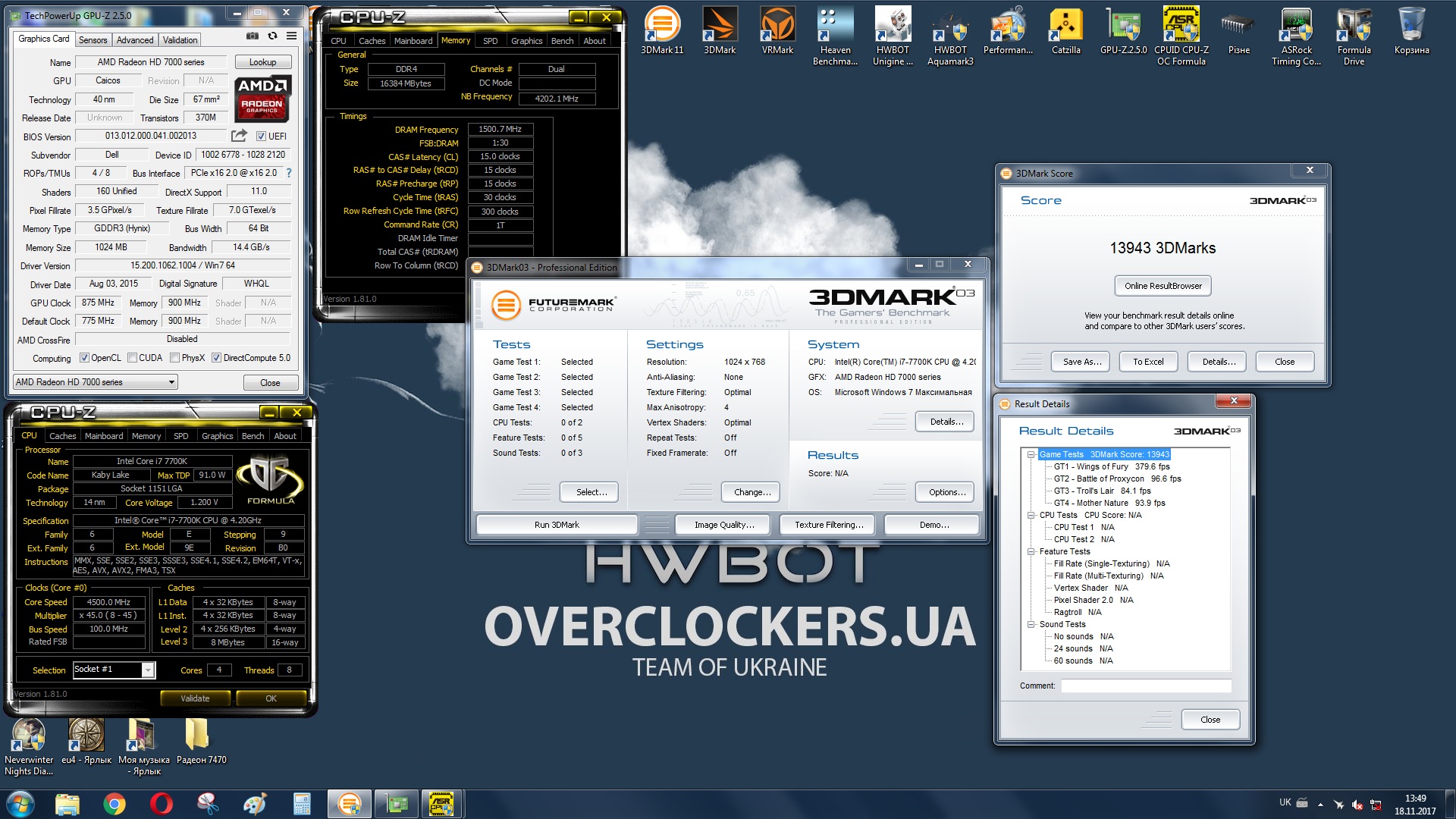This screenshot has height=819, width=1456.
Task: Open the ASRock Timing Configurator shortcut
Action: point(1296,36)
